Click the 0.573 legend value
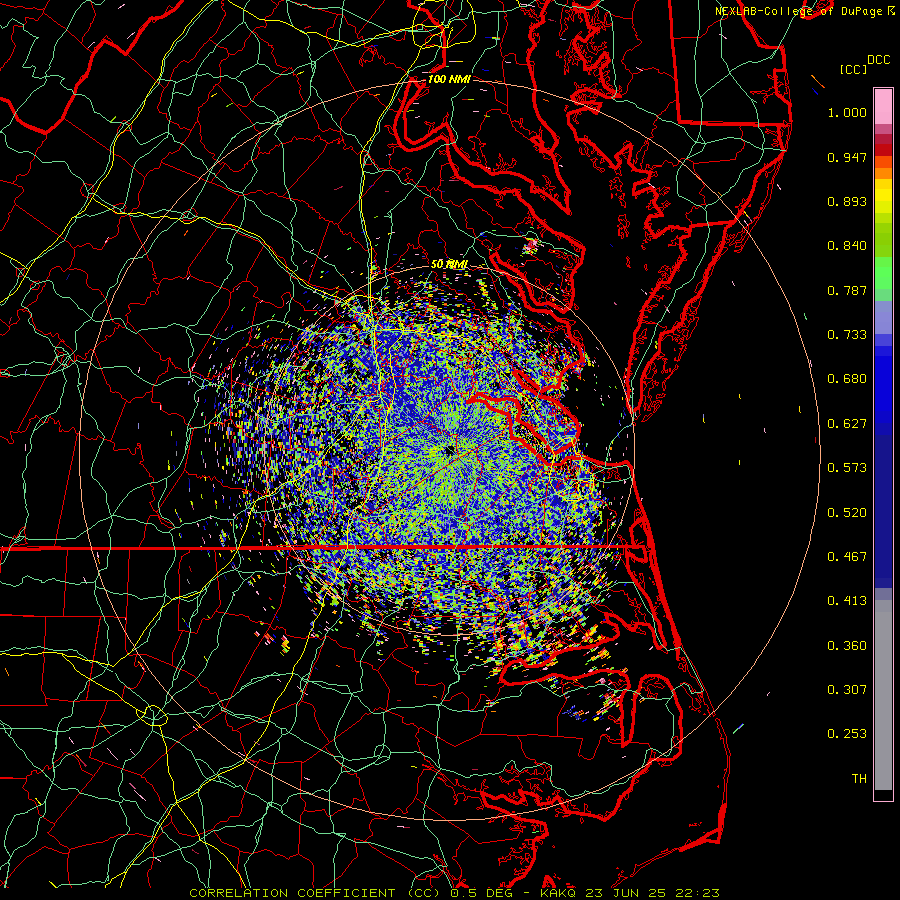Image resolution: width=900 pixels, height=900 pixels. (847, 468)
